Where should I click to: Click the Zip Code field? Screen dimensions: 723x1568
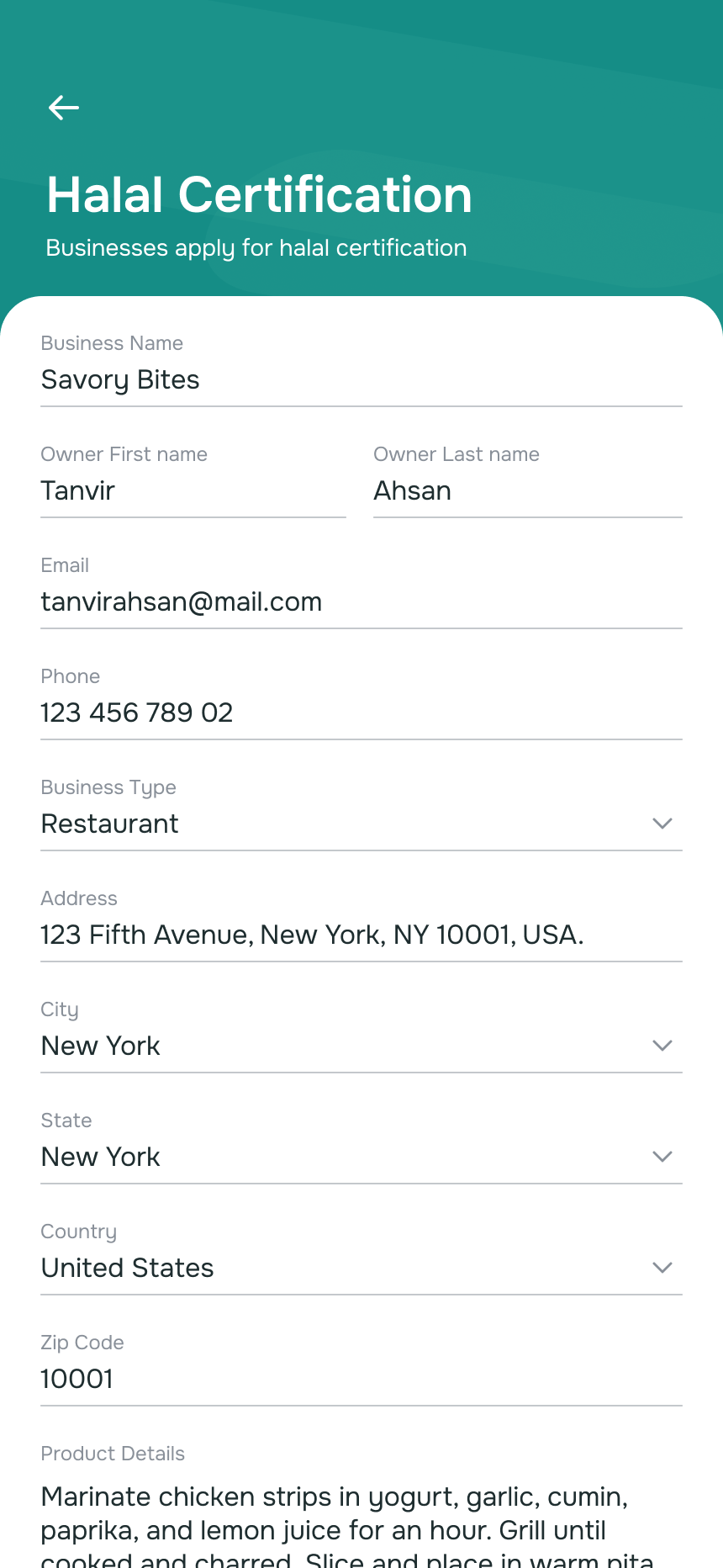[x=361, y=1380]
